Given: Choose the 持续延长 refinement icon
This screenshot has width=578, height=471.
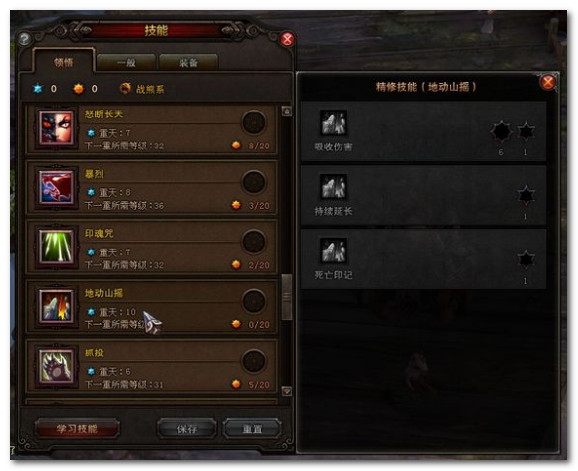Looking at the screenshot, I should 333,187.
